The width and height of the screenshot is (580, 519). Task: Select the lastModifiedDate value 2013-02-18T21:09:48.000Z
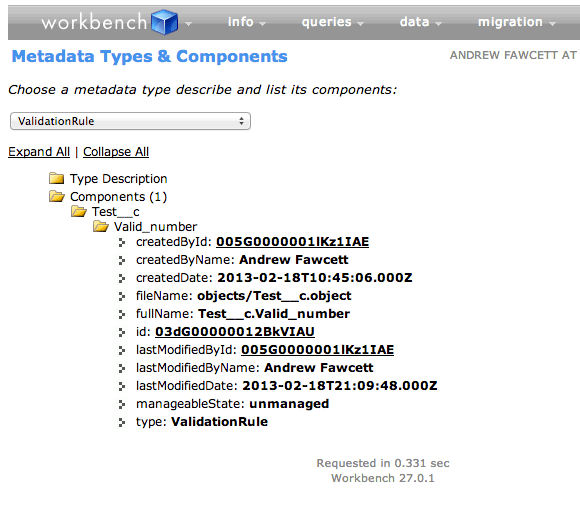tap(340, 386)
